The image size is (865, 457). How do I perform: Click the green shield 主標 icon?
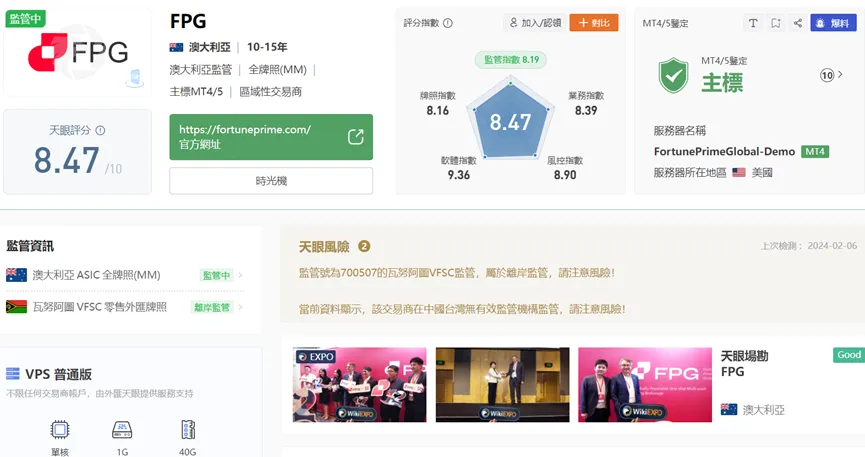click(673, 76)
